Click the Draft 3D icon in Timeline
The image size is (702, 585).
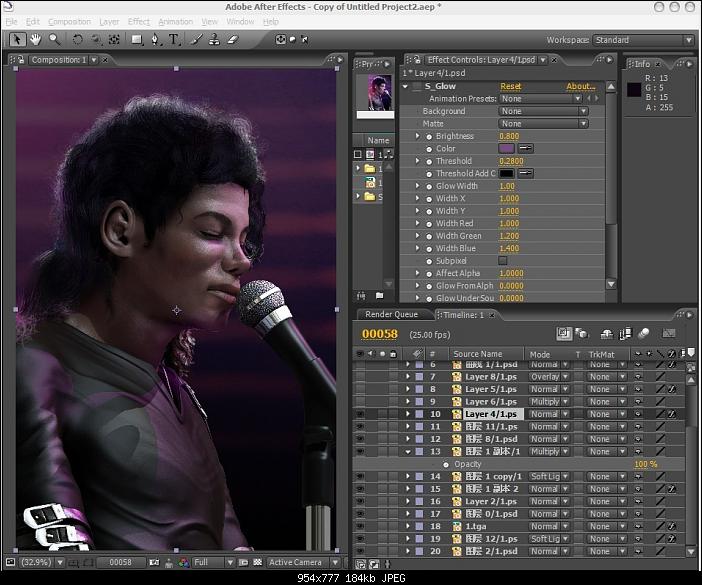click(x=582, y=333)
